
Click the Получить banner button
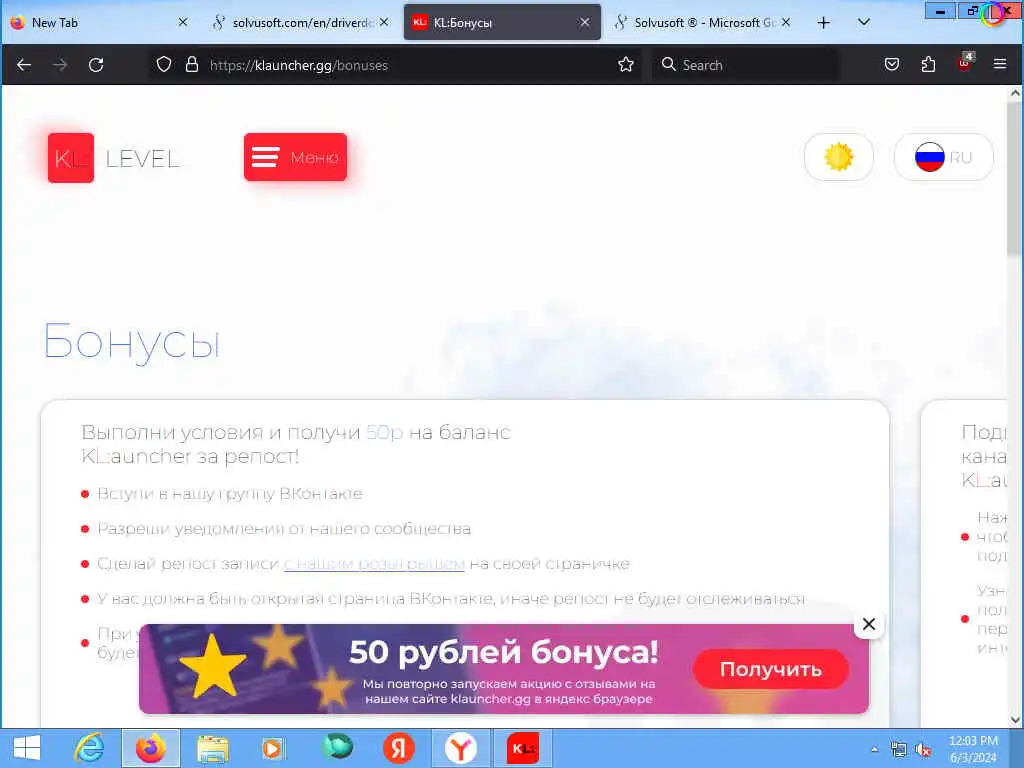[x=771, y=669]
